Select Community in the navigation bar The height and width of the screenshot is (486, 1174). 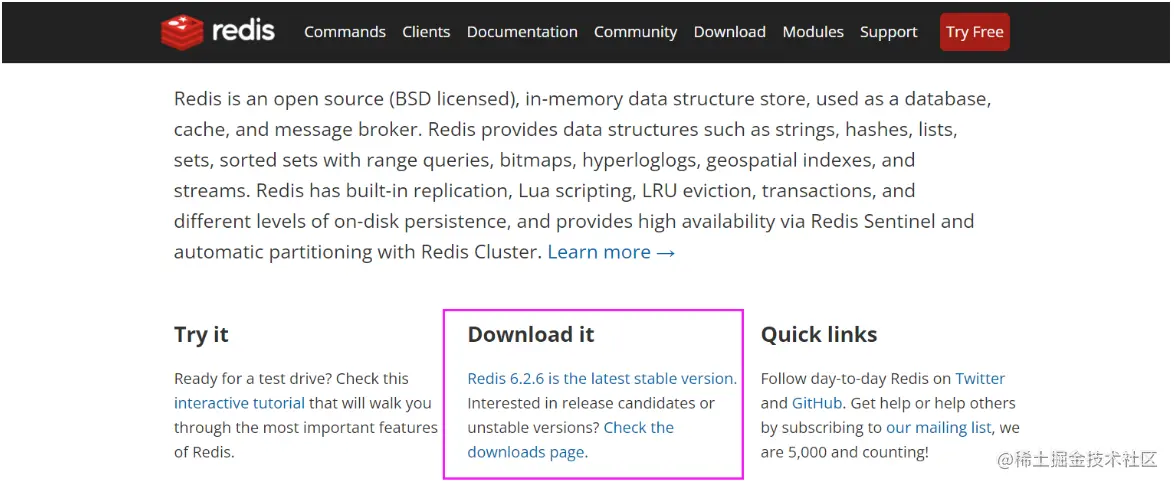[635, 32]
